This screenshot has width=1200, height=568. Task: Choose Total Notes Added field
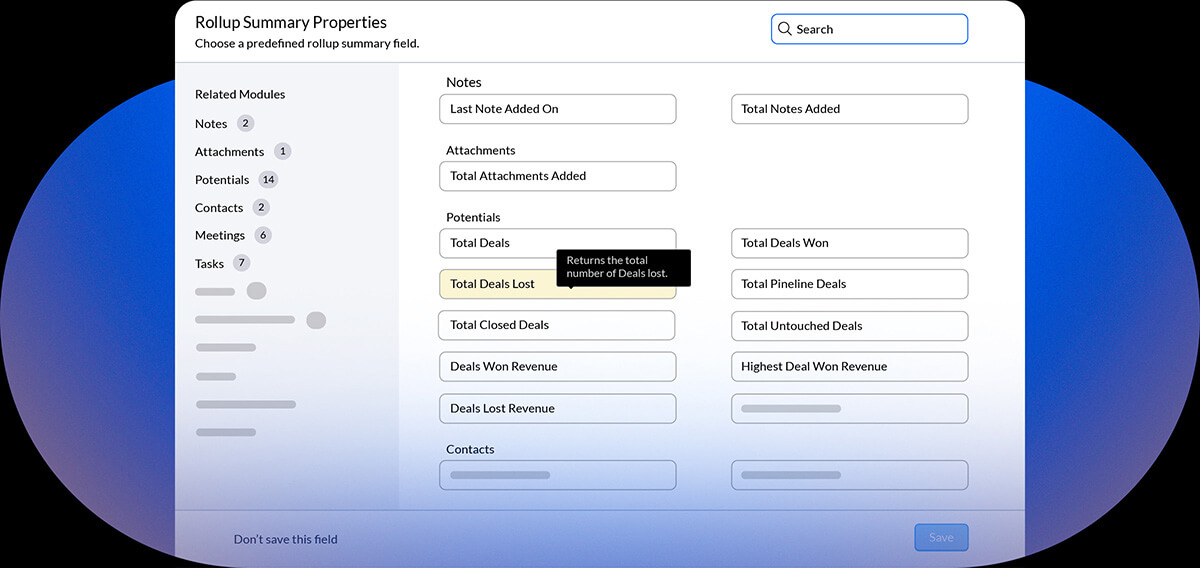tap(849, 109)
